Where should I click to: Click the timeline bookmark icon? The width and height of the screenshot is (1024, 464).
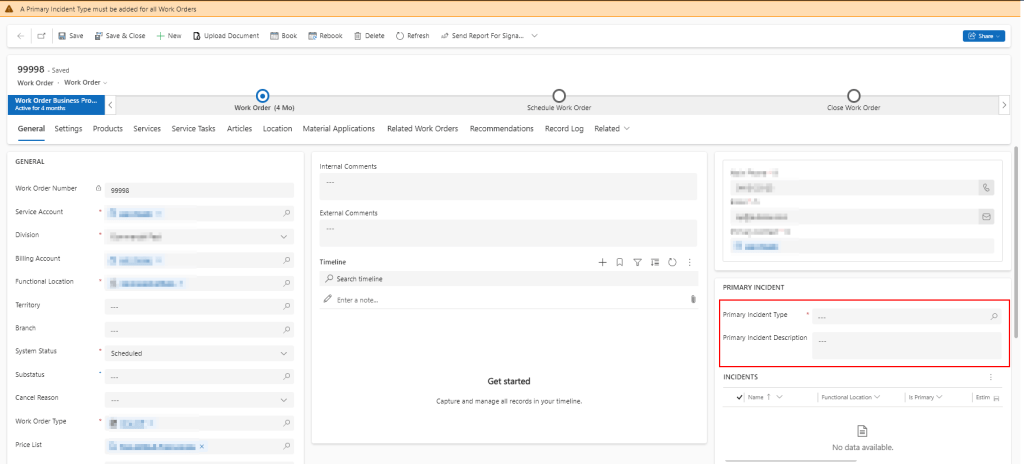point(620,262)
